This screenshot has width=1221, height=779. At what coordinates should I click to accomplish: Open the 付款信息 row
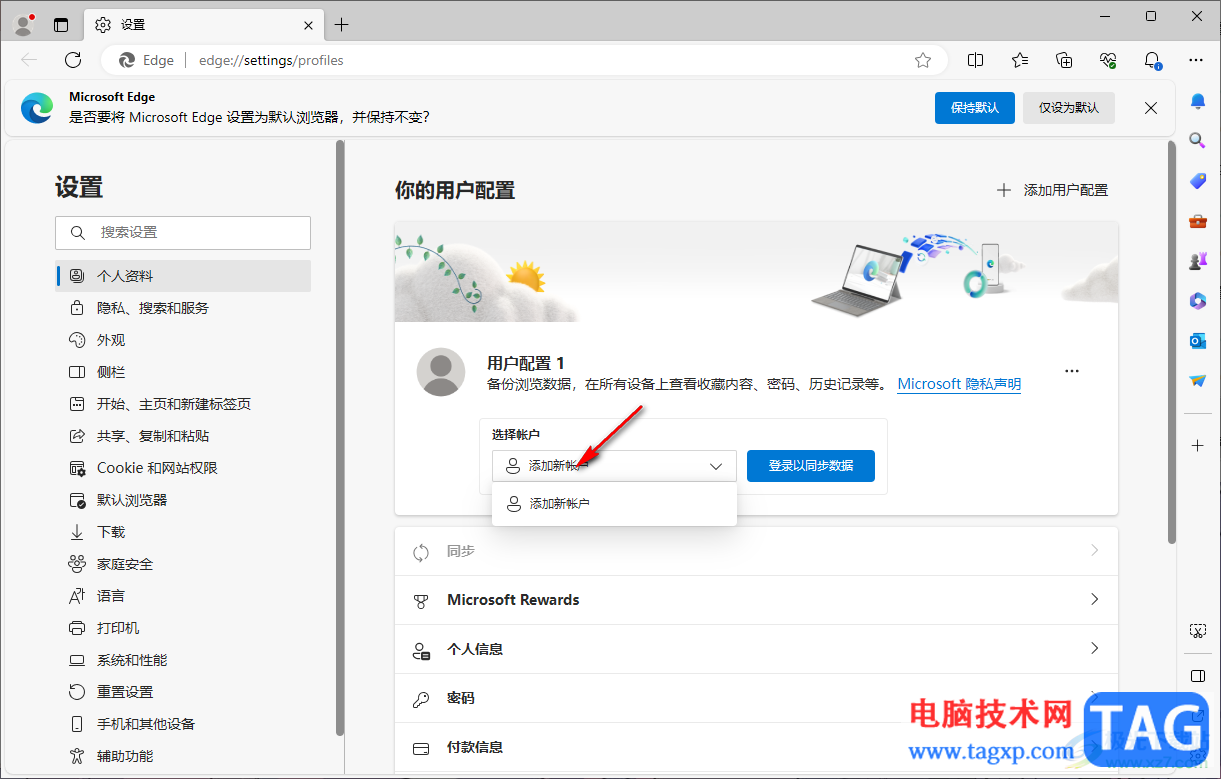point(756,747)
